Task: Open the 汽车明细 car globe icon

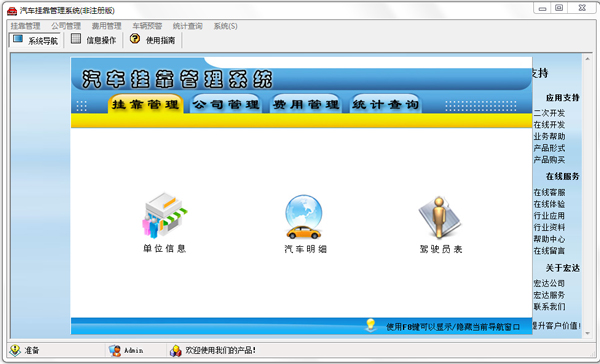Action: (x=304, y=217)
